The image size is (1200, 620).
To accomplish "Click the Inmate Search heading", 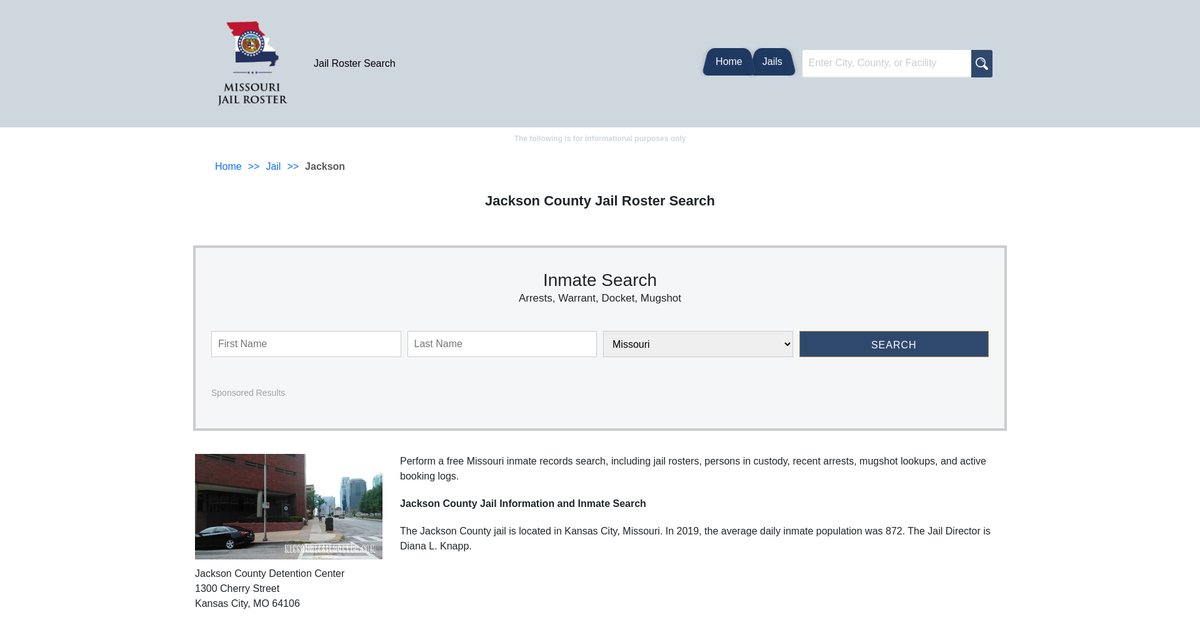I will pos(600,280).
